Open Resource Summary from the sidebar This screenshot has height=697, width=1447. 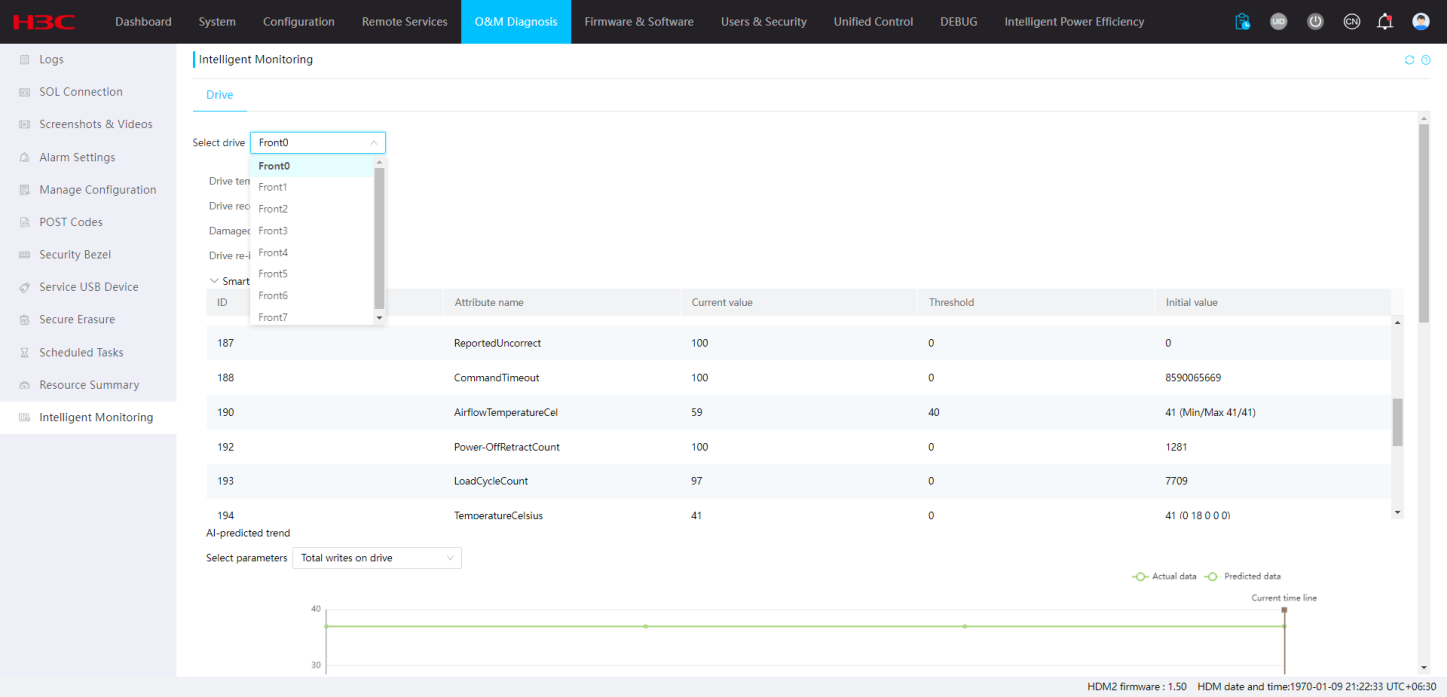pyautogui.click(x=88, y=385)
